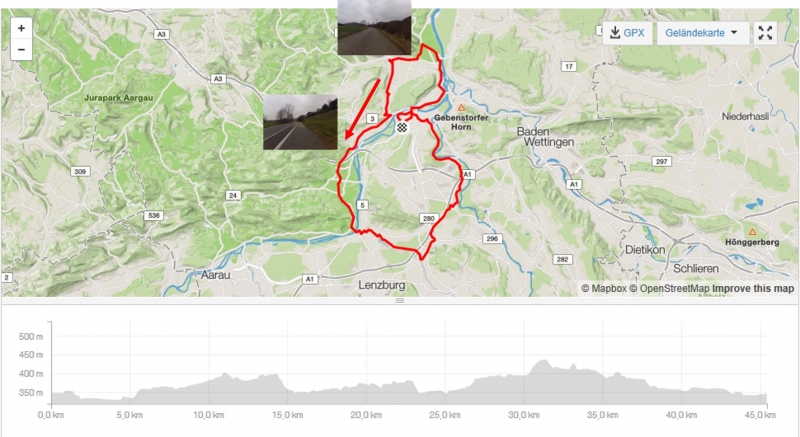This screenshot has height=437, width=800.
Task: Grab the map/elevation divider handle
Action: click(400, 301)
